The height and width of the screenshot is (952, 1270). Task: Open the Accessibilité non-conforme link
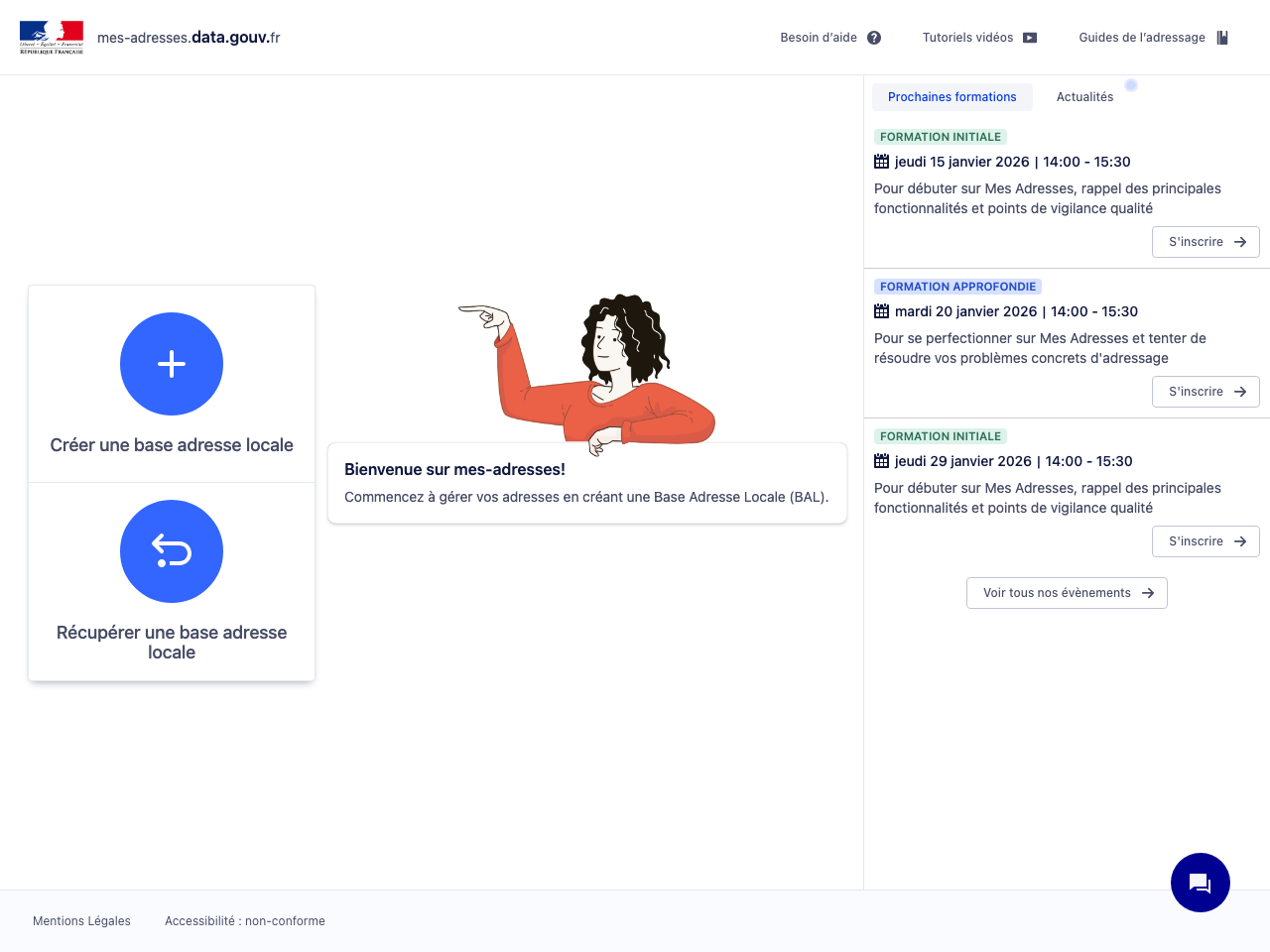click(x=245, y=921)
